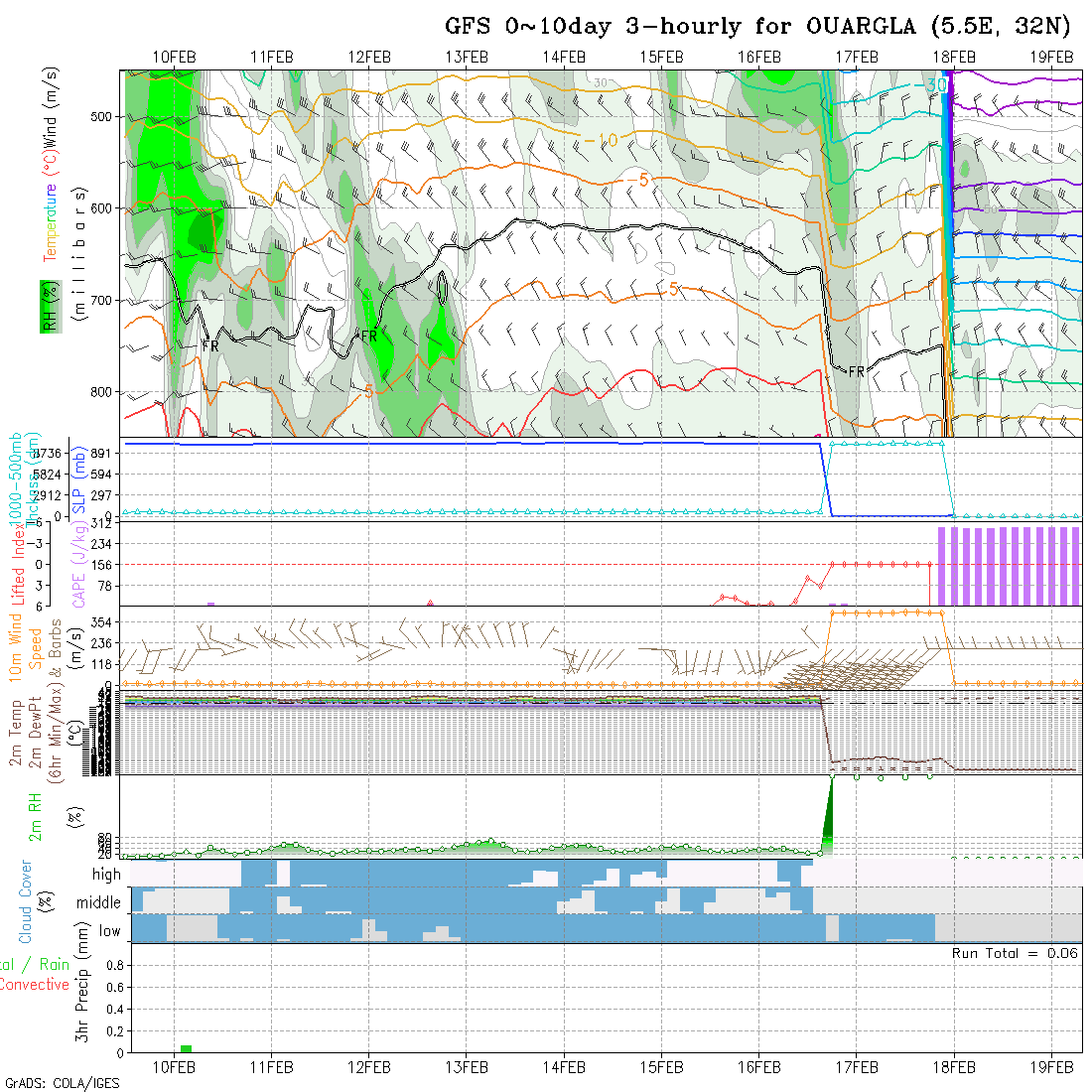
Task: Click the 297 SLP tick value
Action: 101,495
